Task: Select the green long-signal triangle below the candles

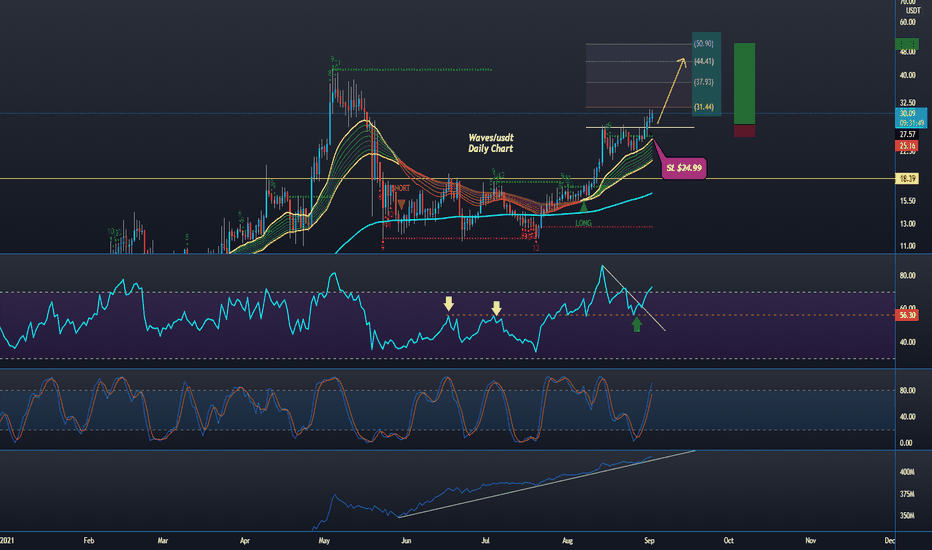Action: tap(584, 208)
